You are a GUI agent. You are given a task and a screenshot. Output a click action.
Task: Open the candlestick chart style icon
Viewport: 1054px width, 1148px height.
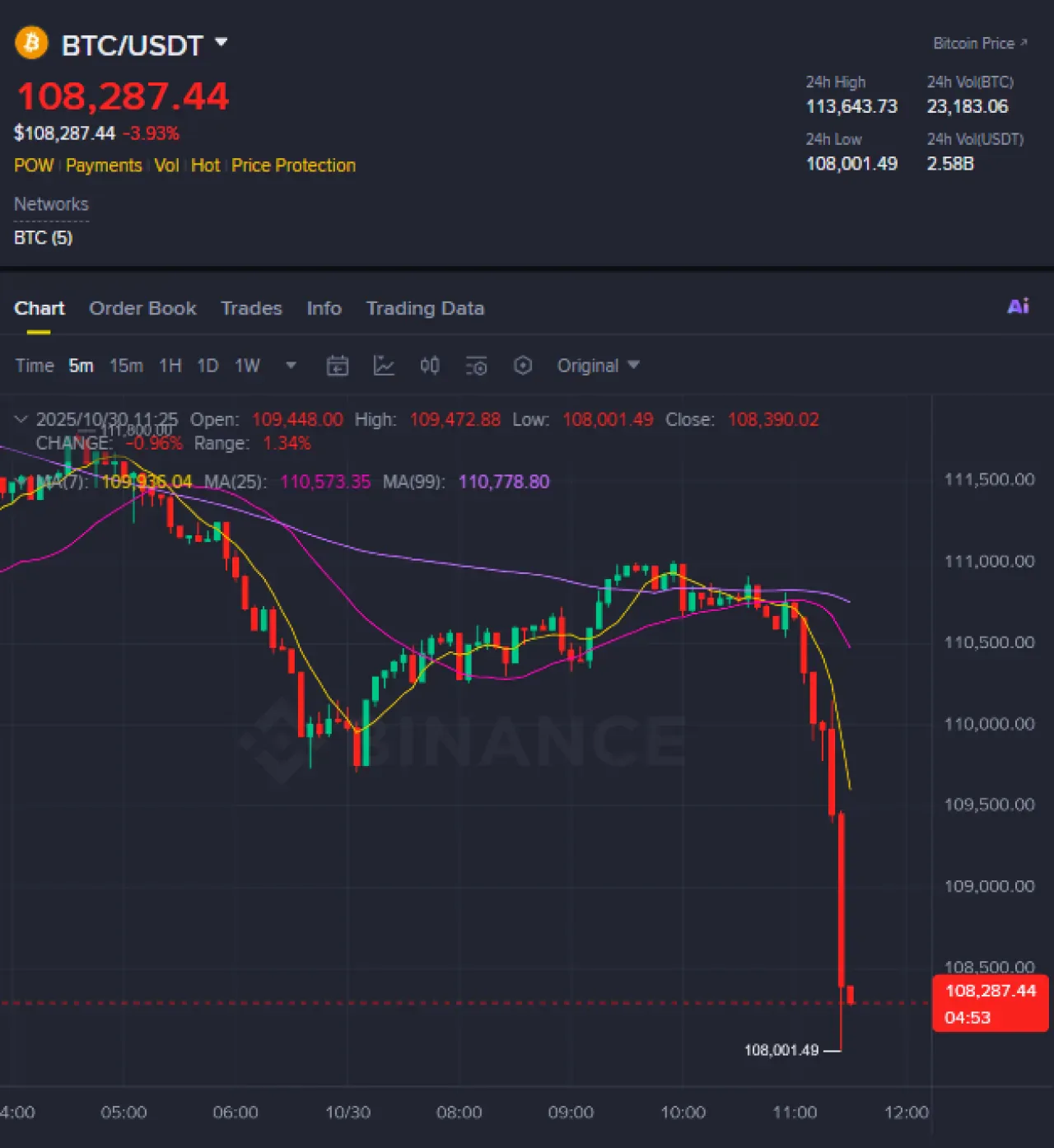point(430,366)
